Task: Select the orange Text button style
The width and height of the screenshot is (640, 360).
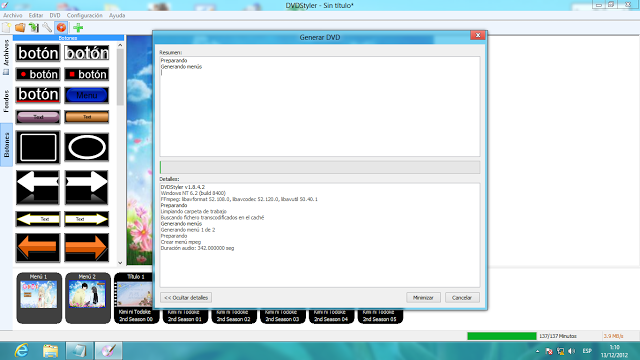Action: [87, 117]
